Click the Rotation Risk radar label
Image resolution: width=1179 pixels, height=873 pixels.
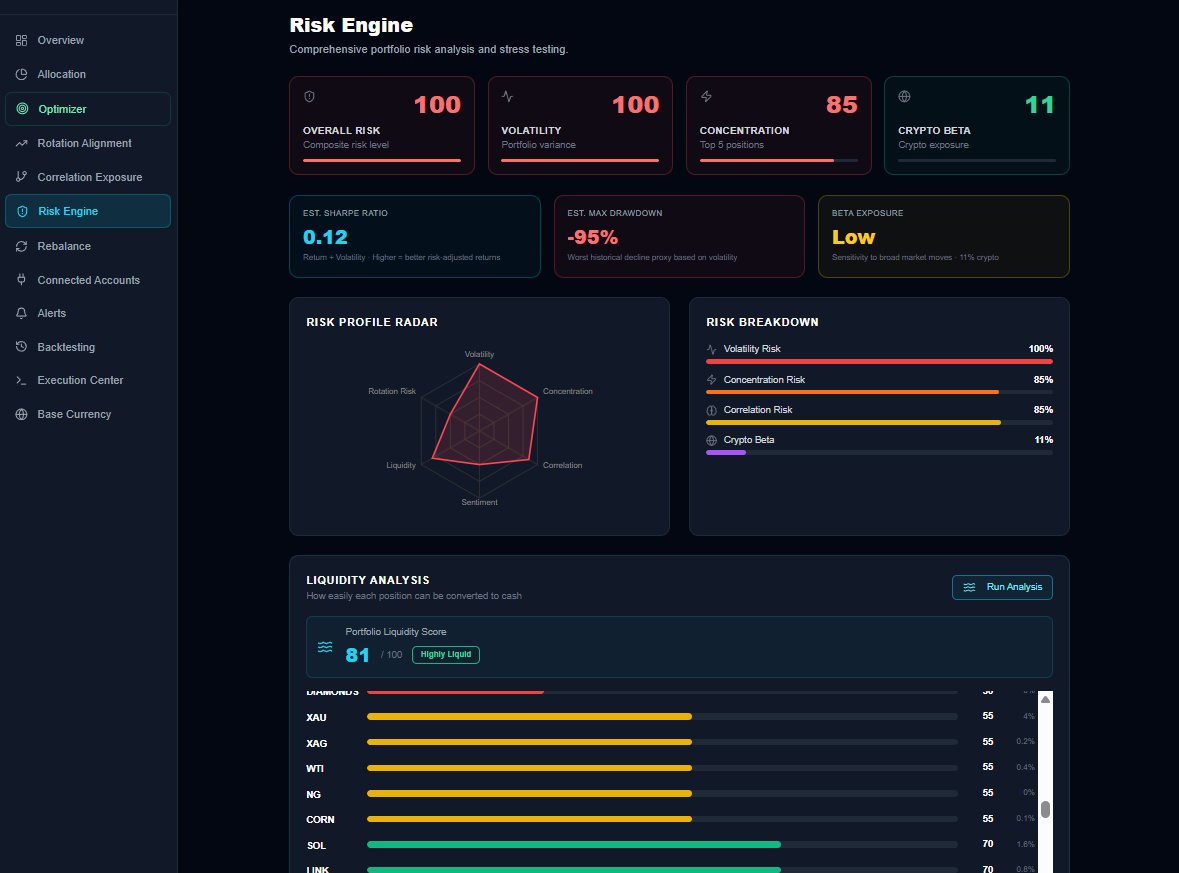pos(392,391)
